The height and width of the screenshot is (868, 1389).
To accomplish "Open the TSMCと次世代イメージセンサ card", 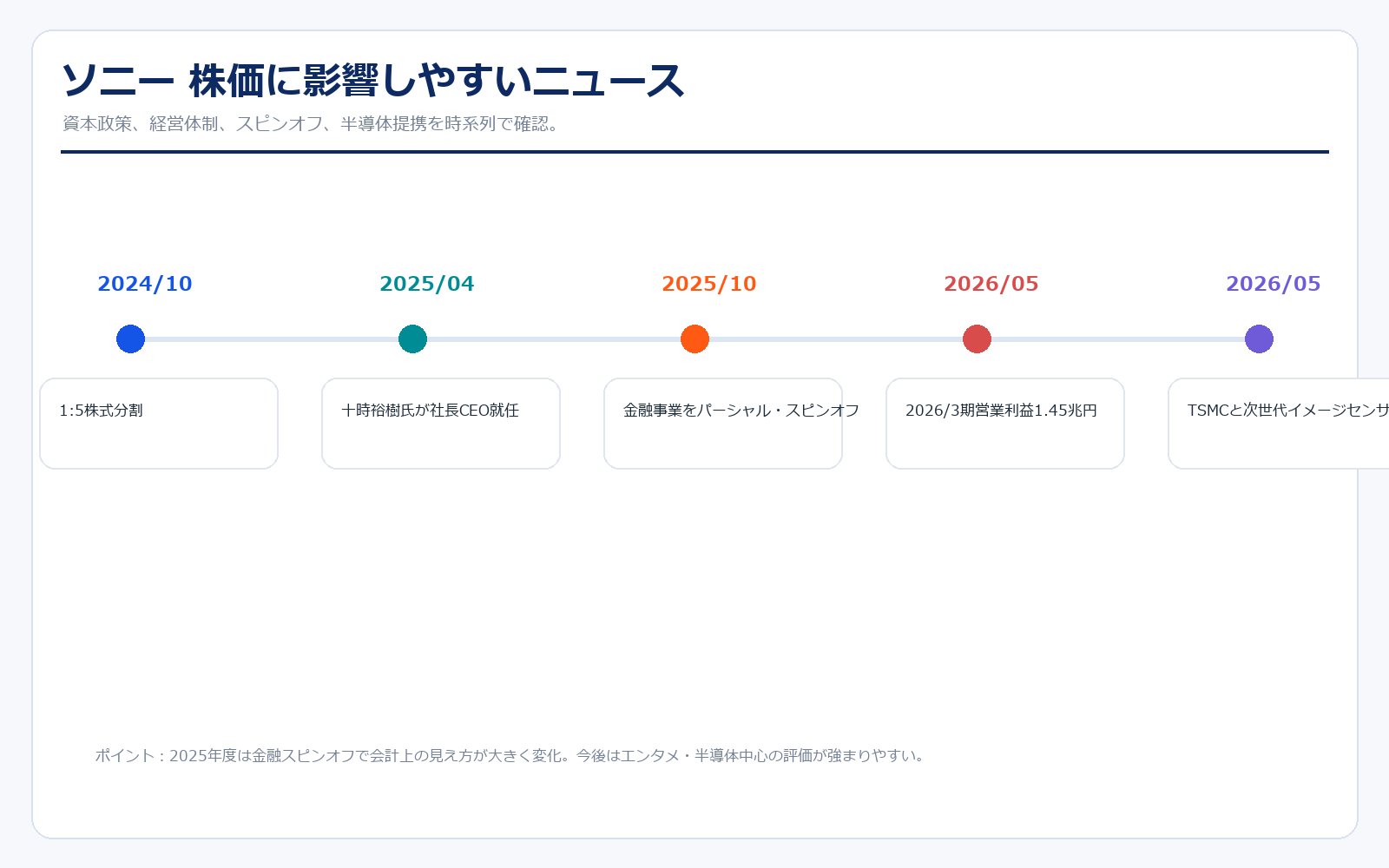I will tap(1279, 424).
